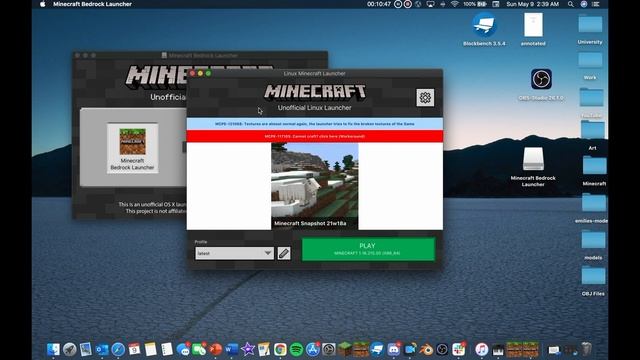Click the date and time in menu bar
640x360 pixels.
(532, 4)
